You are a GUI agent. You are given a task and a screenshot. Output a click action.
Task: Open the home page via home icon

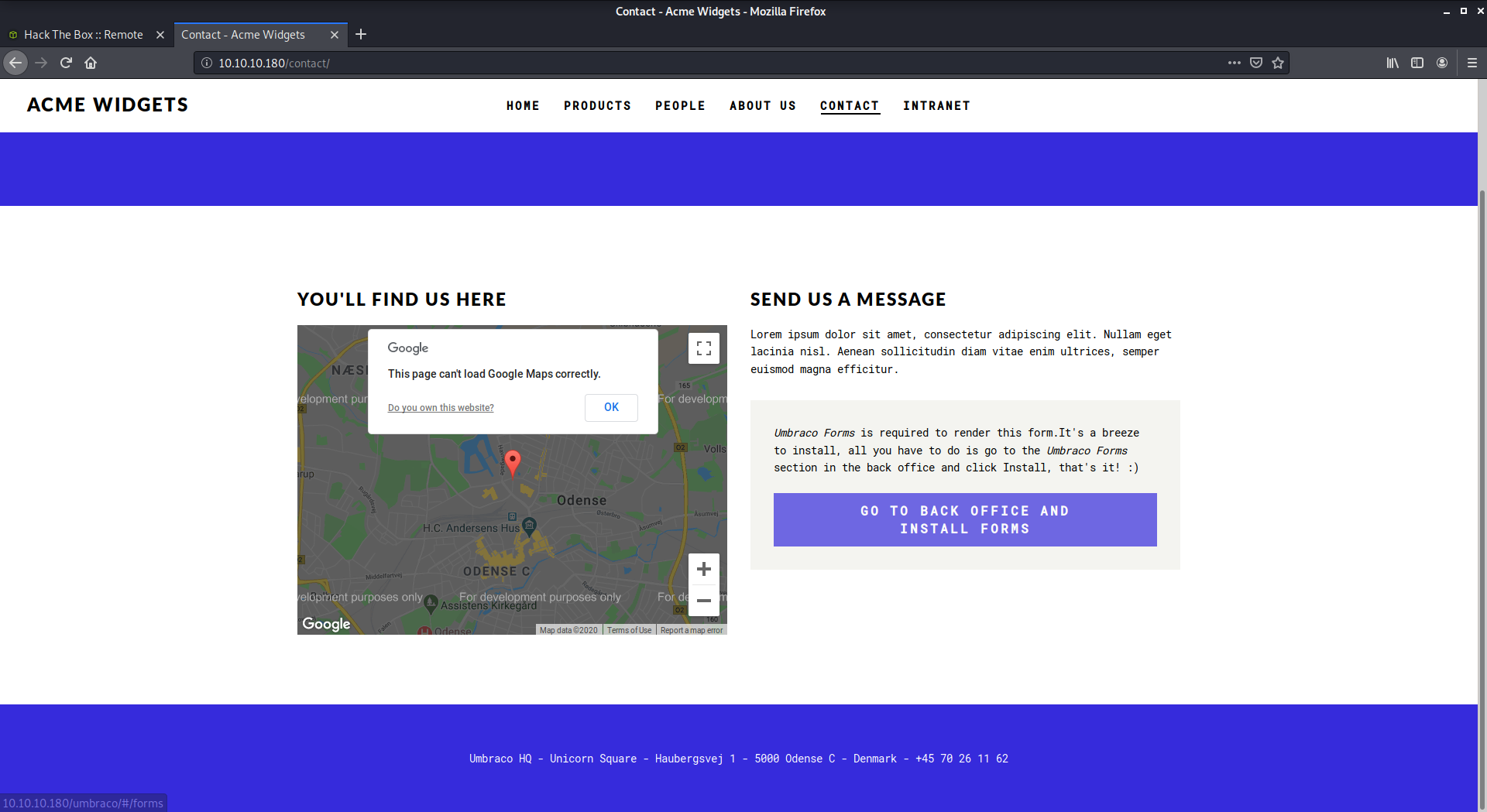pos(91,63)
